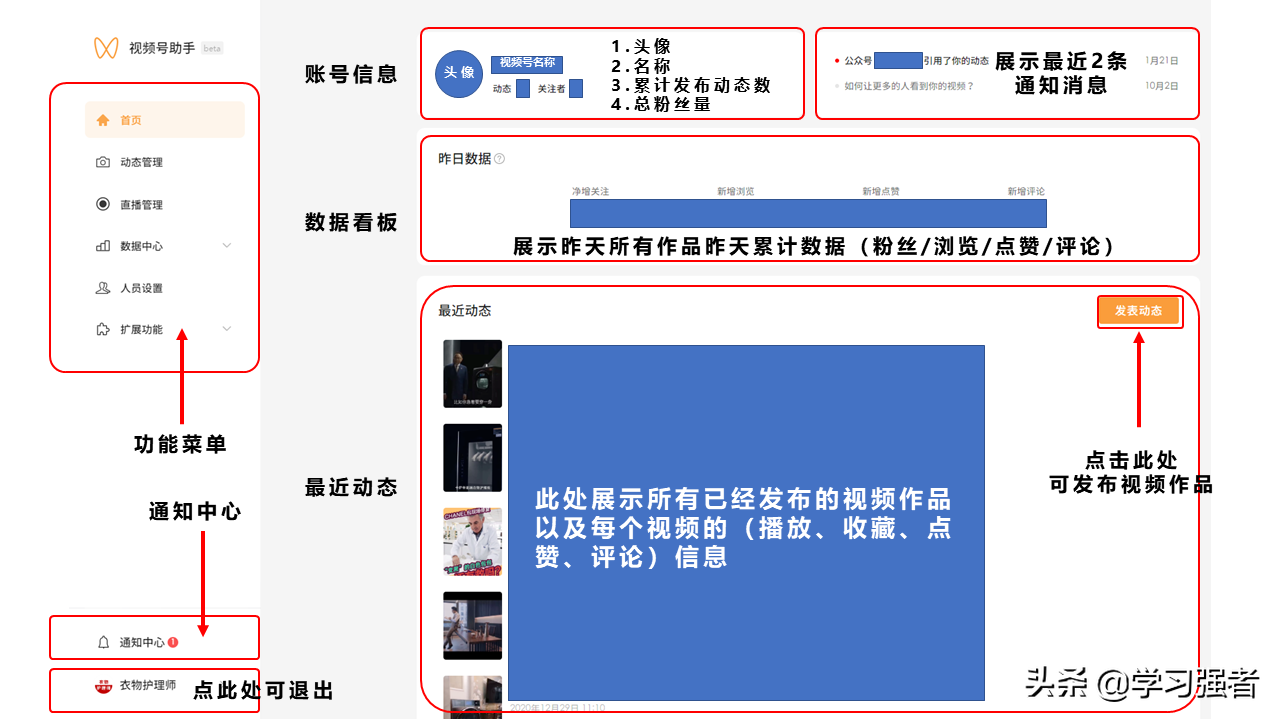
Task: Click the 头像 avatar circle
Action: click(458, 74)
